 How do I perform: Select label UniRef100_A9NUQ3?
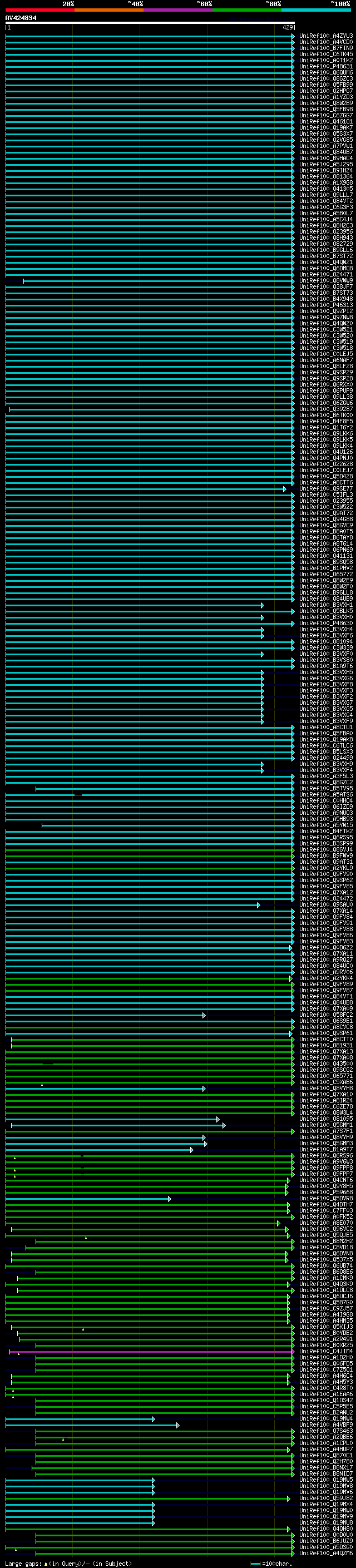[x=326, y=813]
